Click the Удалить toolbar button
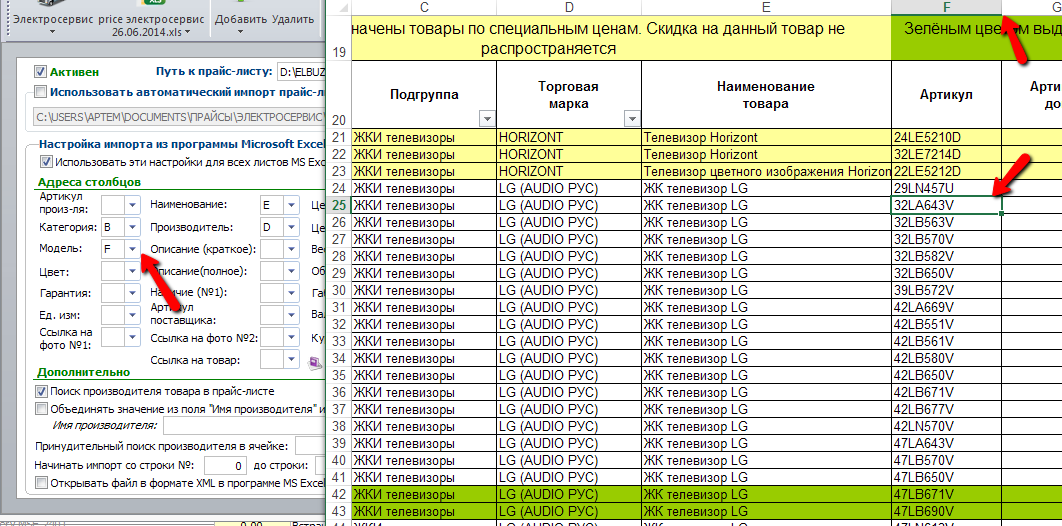Image resolution: width=1062 pixels, height=526 pixels. point(292,19)
